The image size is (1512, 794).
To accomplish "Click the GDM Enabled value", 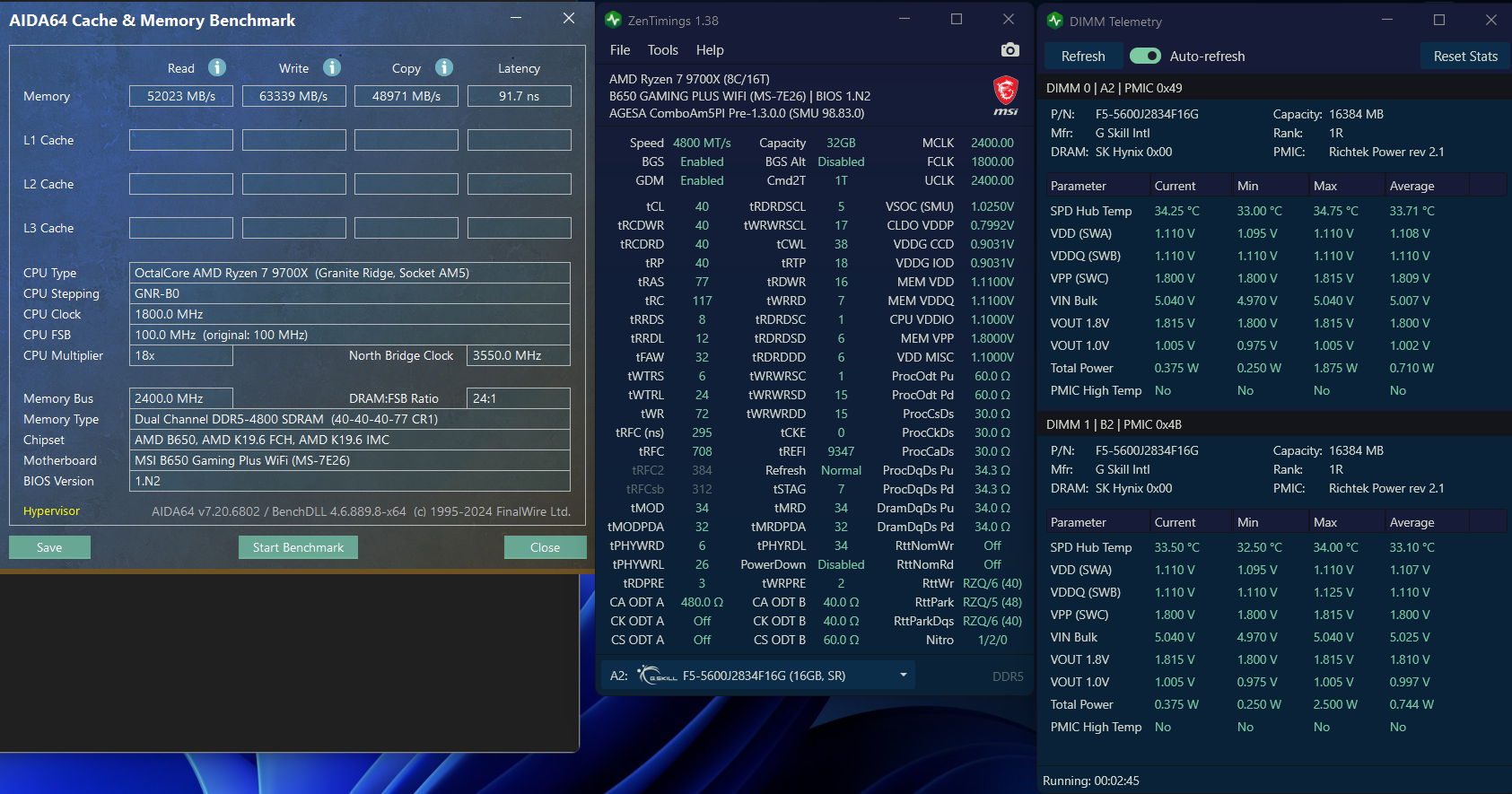I will pyautogui.click(x=702, y=180).
